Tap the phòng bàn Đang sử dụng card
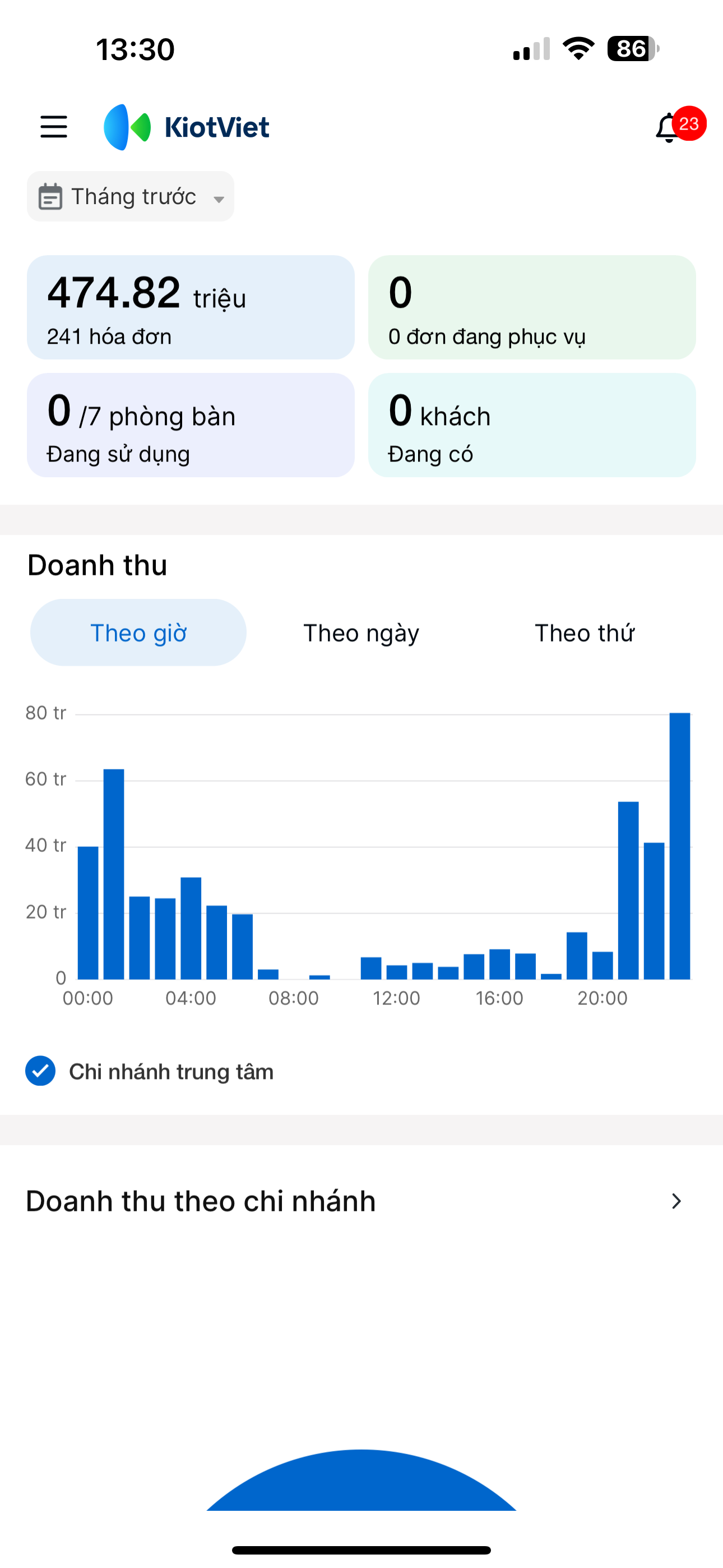This screenshot has height=1568, width=723. pyautogui.click(x=191, y=425)
